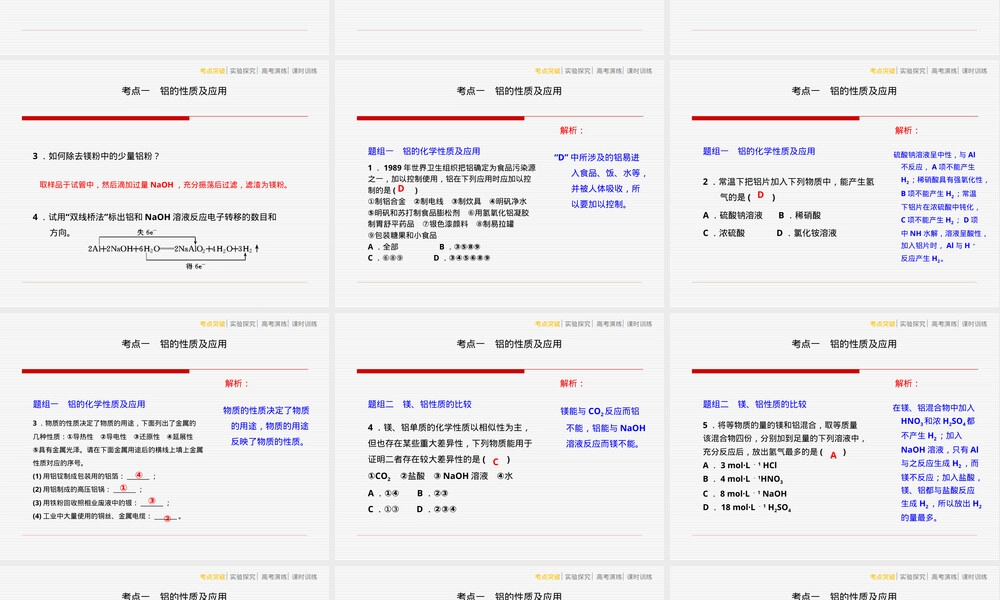Select option D 18 mol·L⁻¹ H₂SO₄

(747, 508)
